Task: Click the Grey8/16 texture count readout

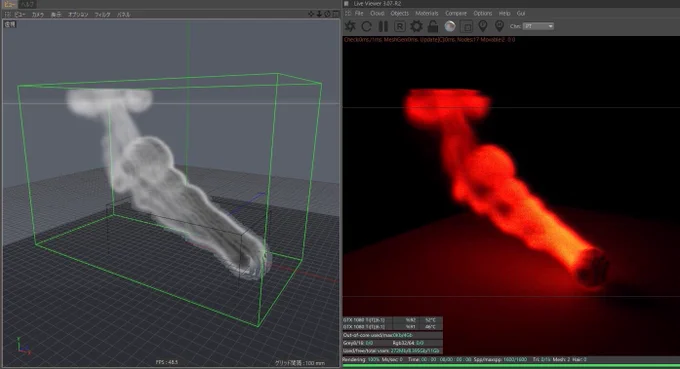Action: click(x=358, y=343)
